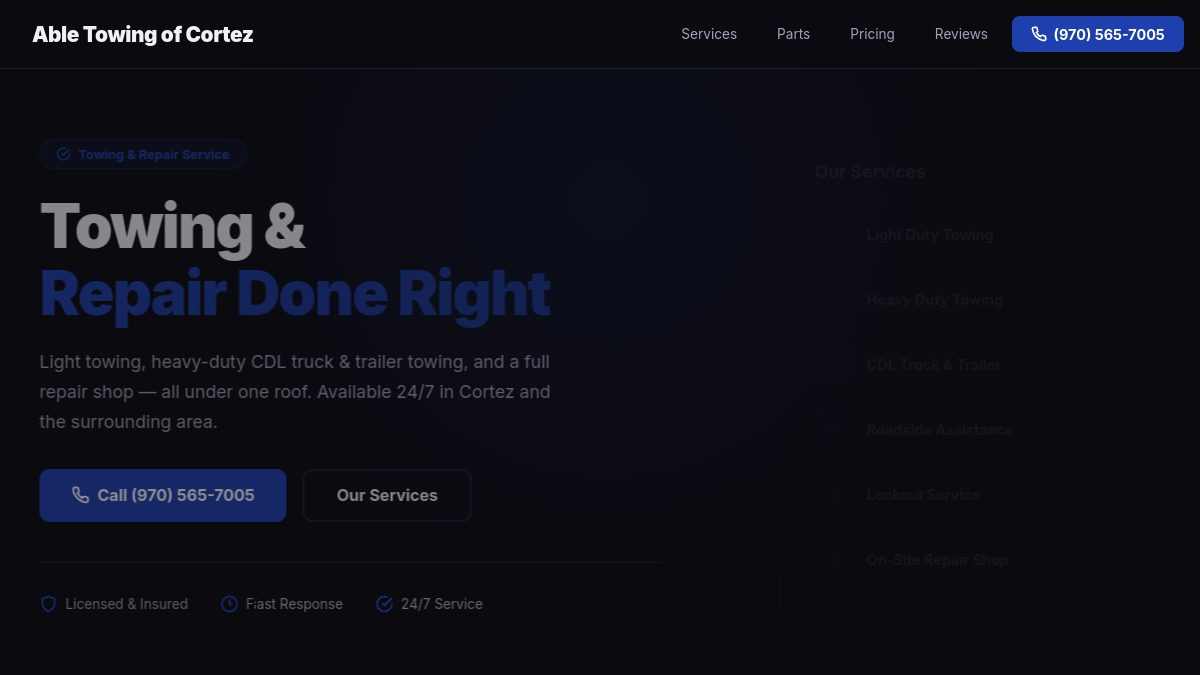Open the Pricing nav link

pos(872,34)
